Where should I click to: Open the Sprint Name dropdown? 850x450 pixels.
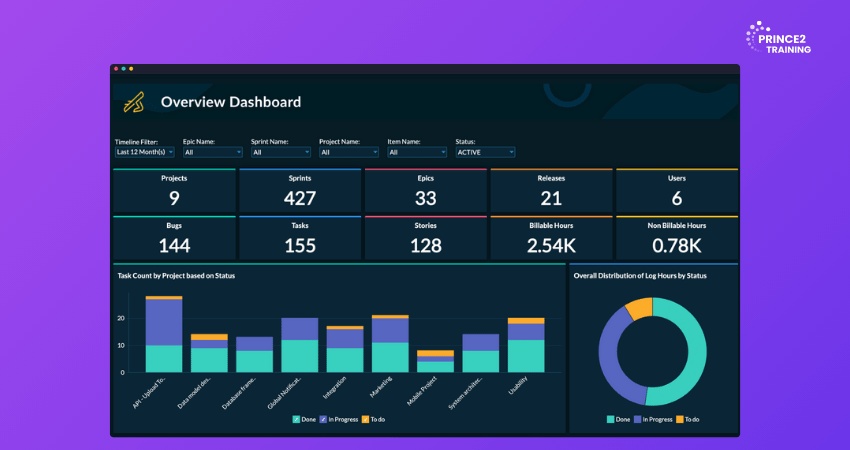280,152
